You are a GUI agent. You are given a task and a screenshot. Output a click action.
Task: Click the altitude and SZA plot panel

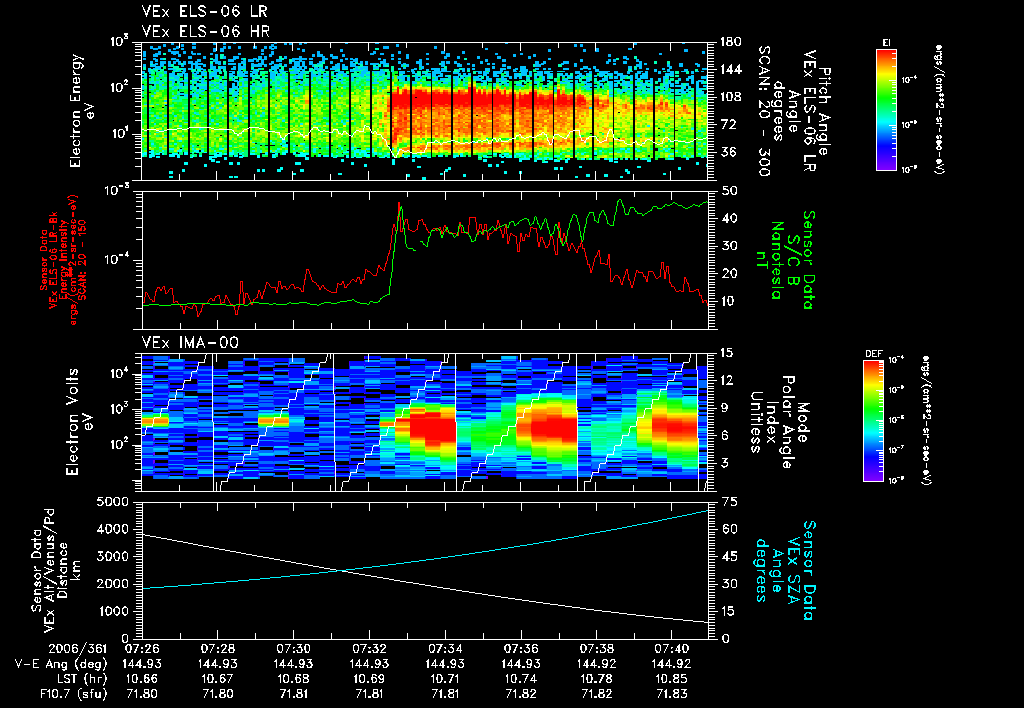(424, 570)
